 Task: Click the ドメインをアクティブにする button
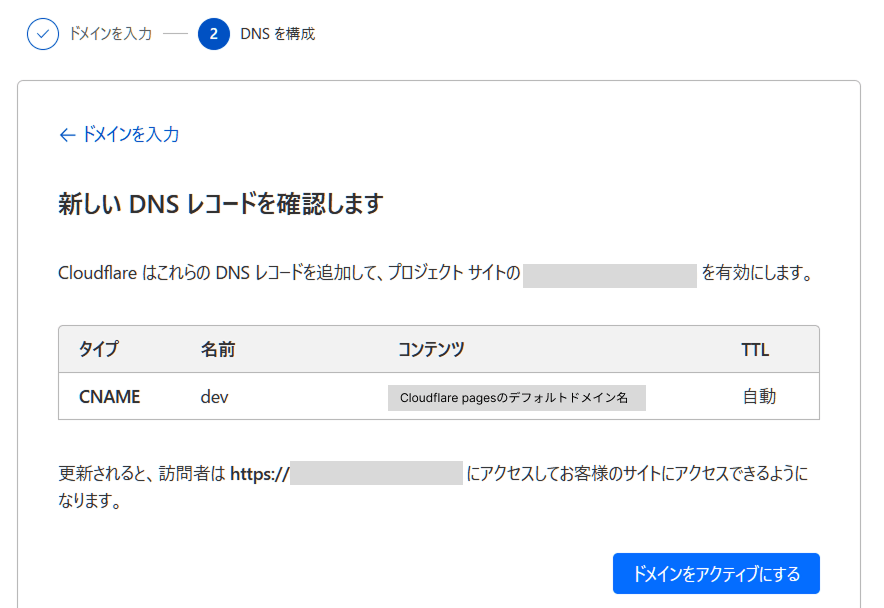tap(716, 573)
